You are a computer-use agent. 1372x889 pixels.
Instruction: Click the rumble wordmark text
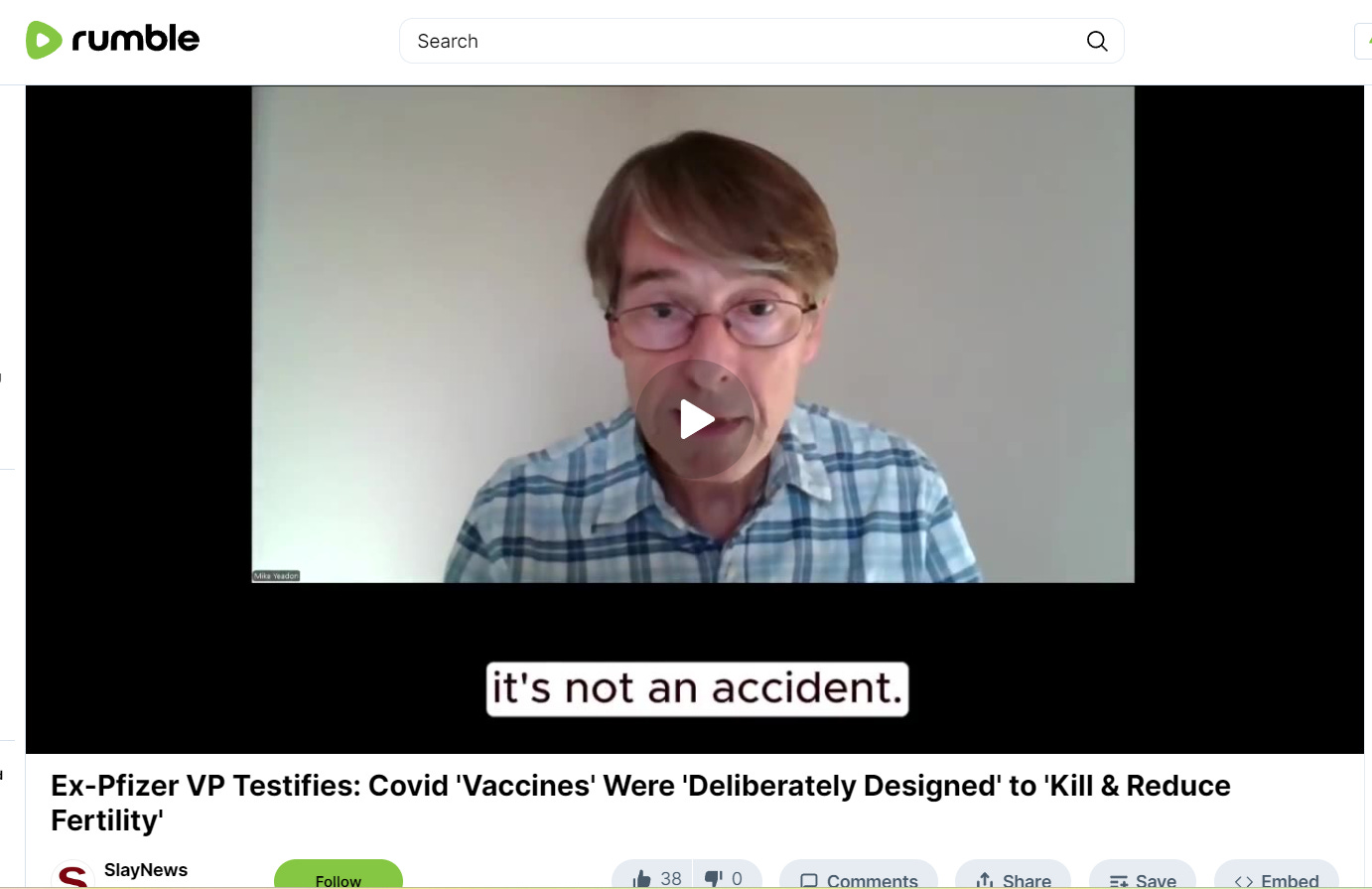click(135, 39)
